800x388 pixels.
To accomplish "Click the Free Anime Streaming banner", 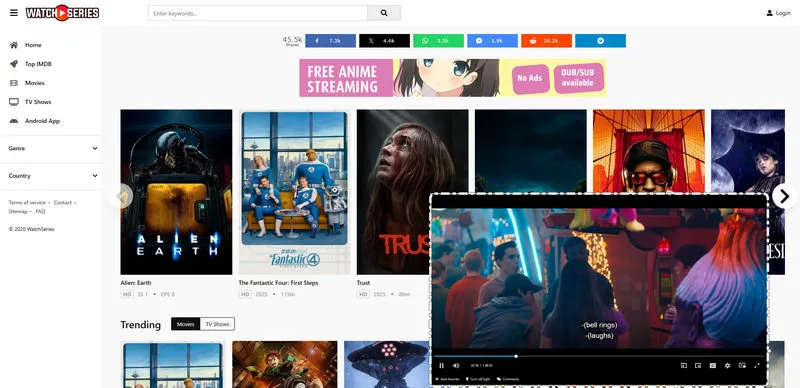I will point(453,78).
